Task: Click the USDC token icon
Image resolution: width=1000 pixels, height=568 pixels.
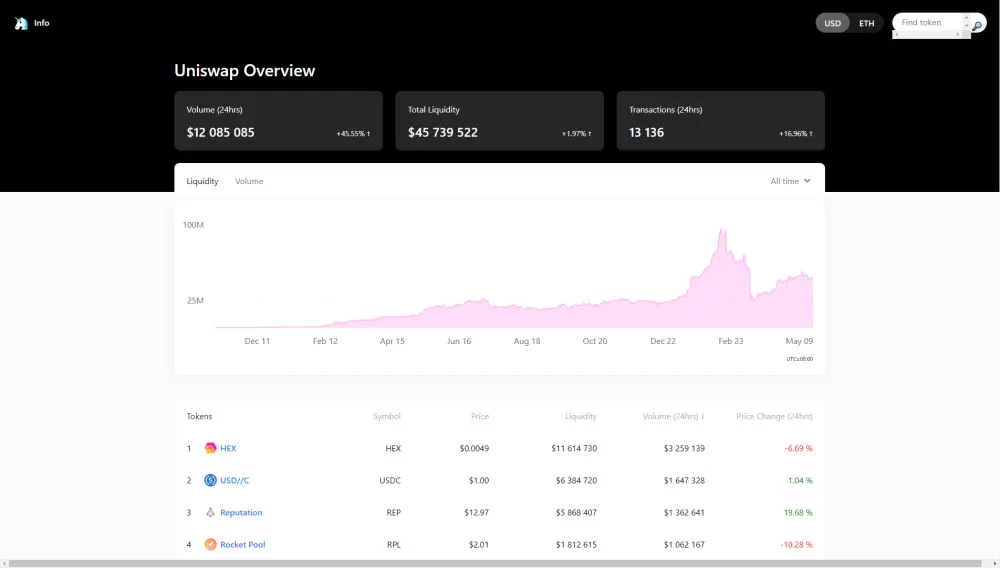Action: click(x=210, y=480)
